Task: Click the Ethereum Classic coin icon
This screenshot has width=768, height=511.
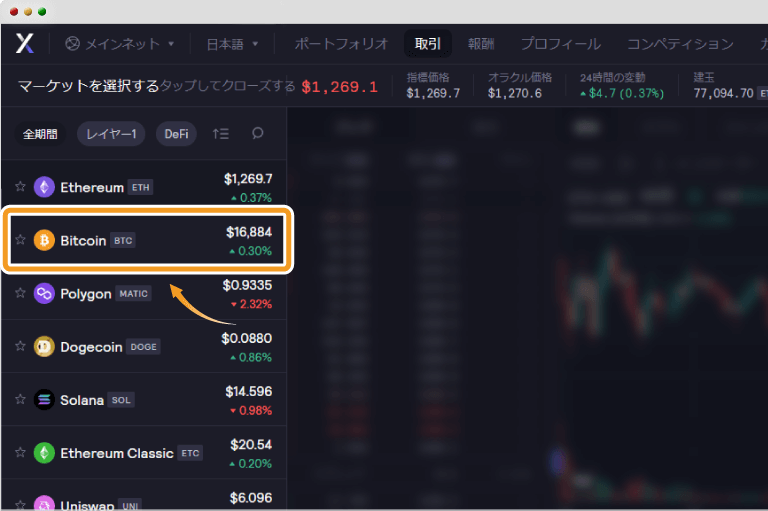Action: point(44,453)
